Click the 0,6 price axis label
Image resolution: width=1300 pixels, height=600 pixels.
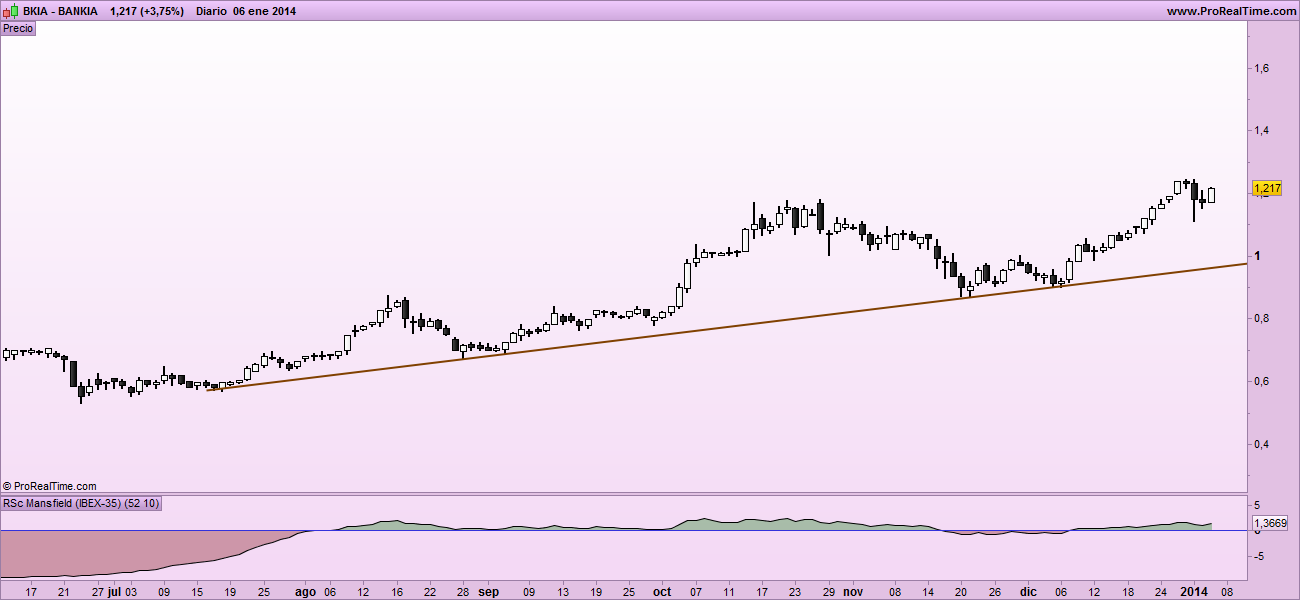(x=1261, y=381)
